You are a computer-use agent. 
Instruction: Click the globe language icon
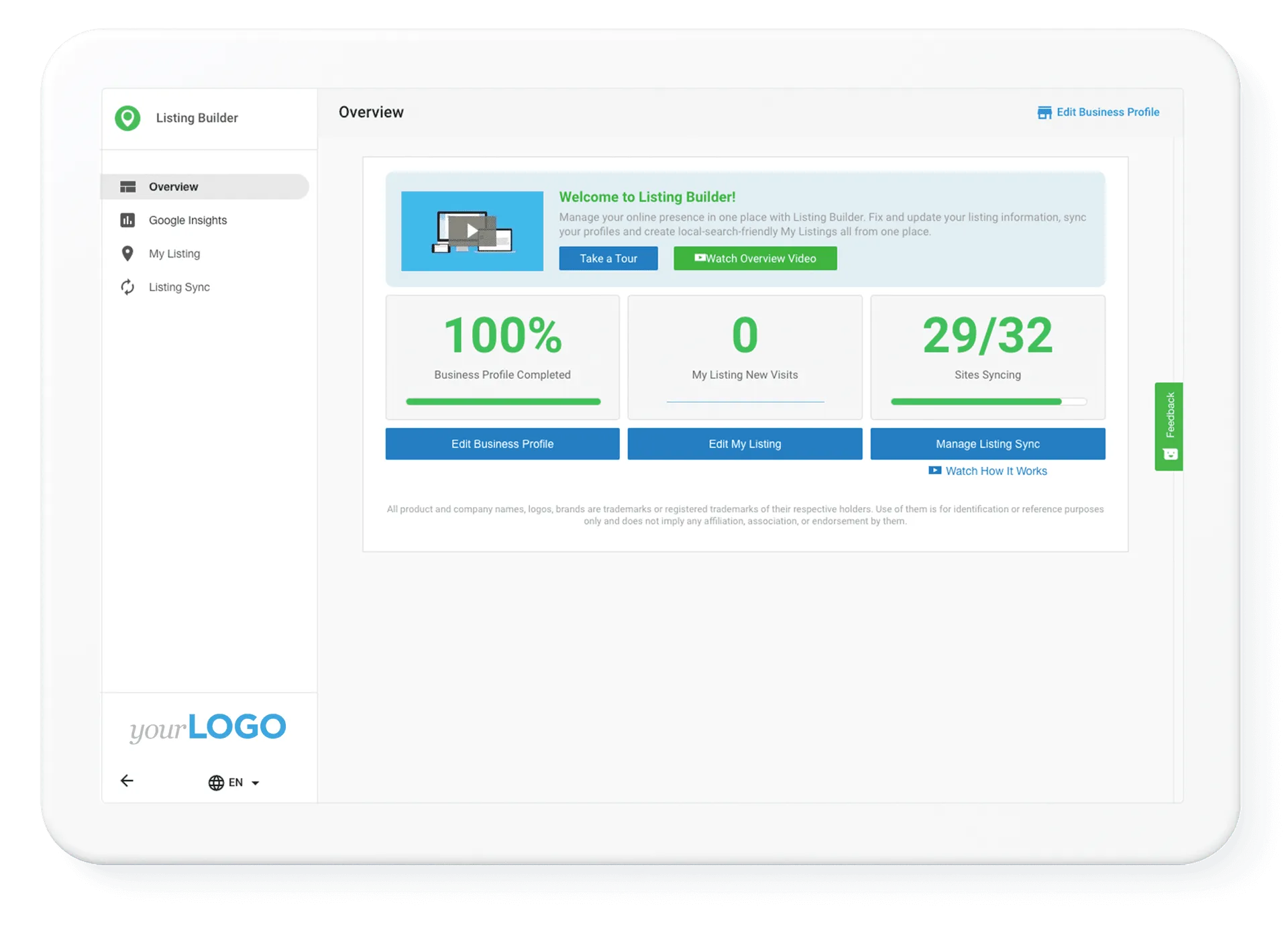(216, 783)
